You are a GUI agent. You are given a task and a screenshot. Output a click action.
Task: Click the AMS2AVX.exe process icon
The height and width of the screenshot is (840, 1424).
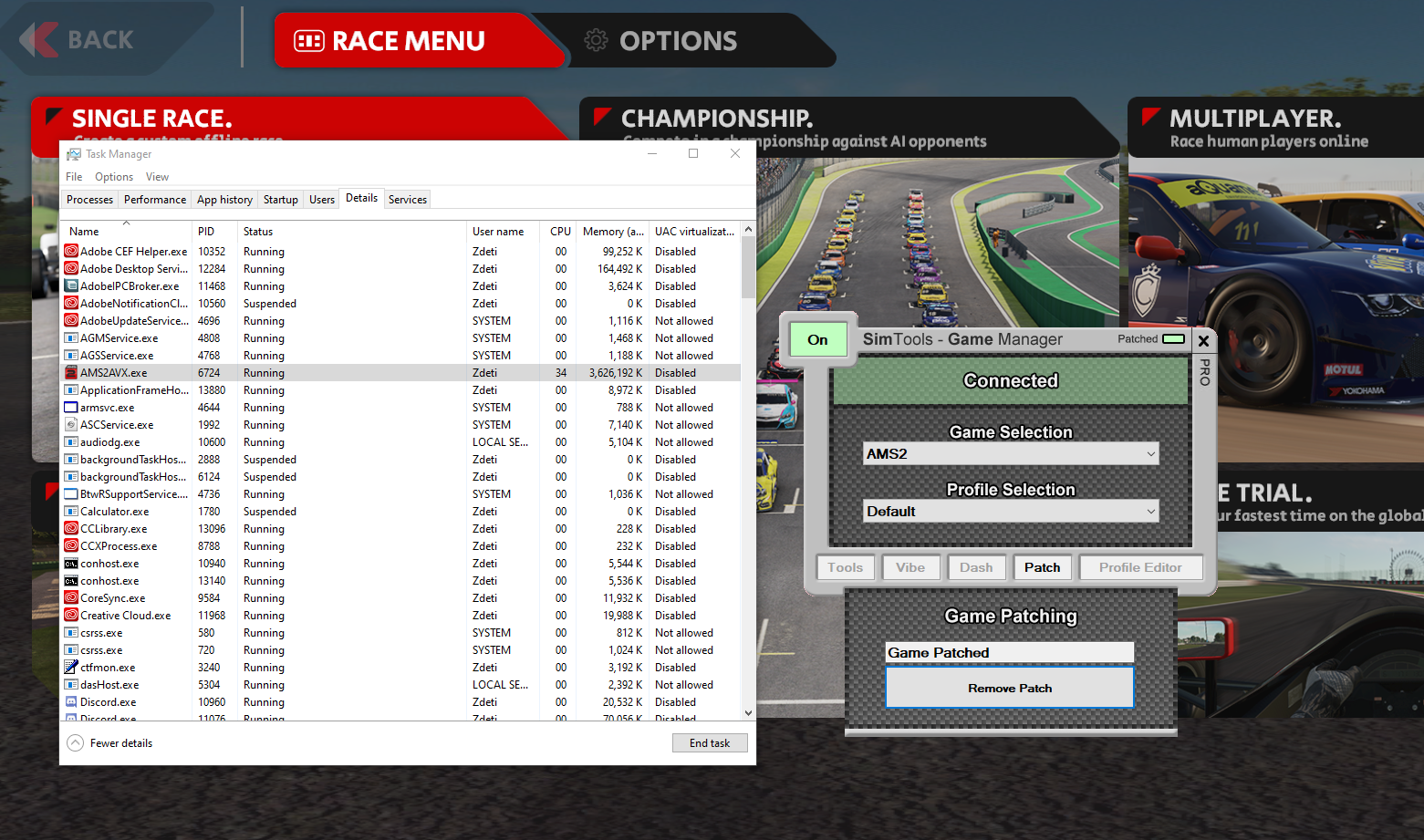click(71, 373)
